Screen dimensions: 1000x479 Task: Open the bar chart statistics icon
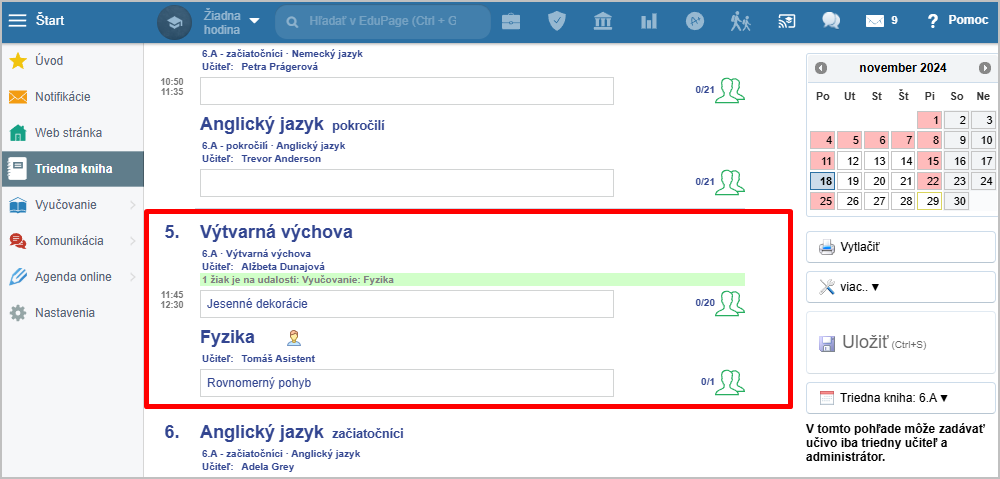click(x=649, y=21)
